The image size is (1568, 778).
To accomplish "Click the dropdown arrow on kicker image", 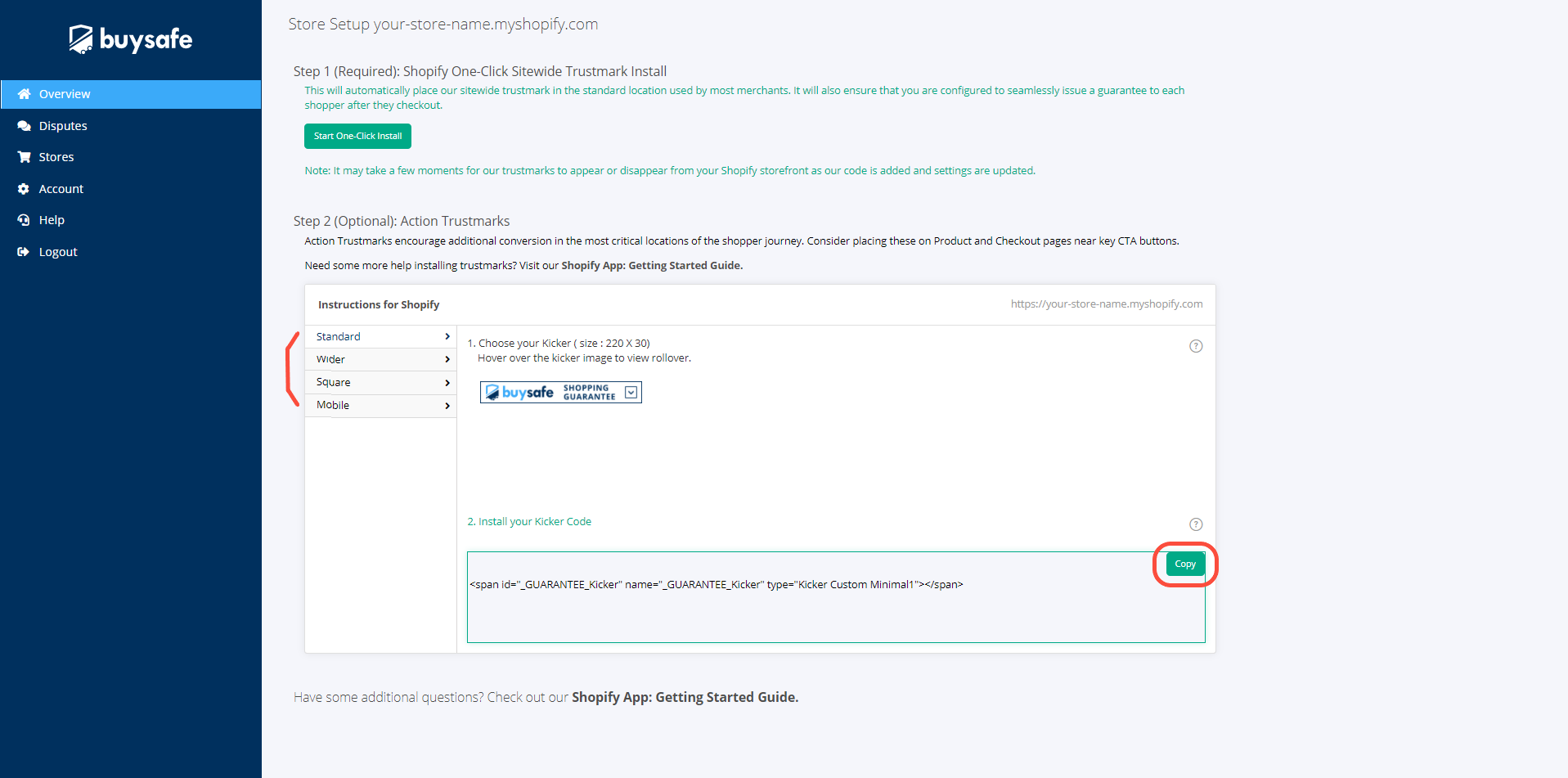I will [x=631, y=393].
